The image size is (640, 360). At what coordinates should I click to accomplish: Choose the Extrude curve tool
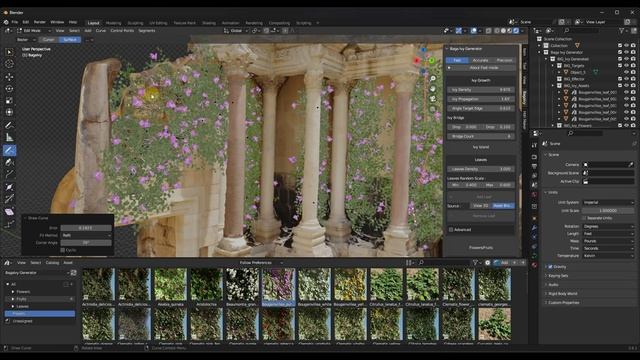point(9,174)
